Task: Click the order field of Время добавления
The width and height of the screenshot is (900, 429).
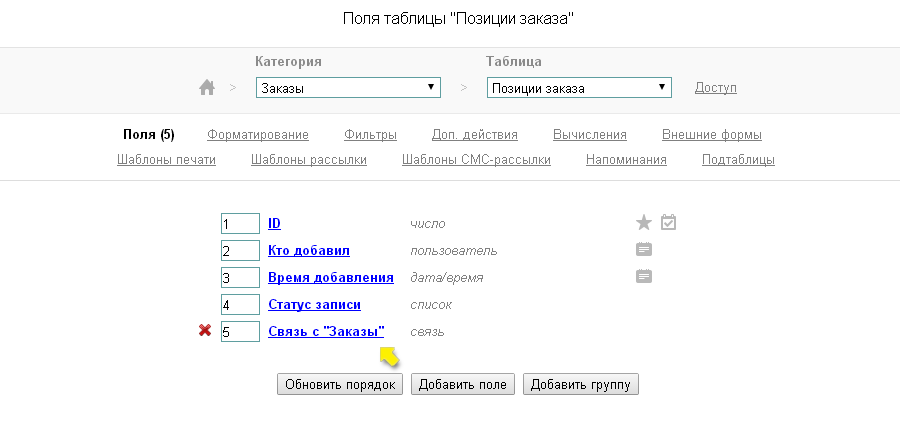Action: click(240, 277)
